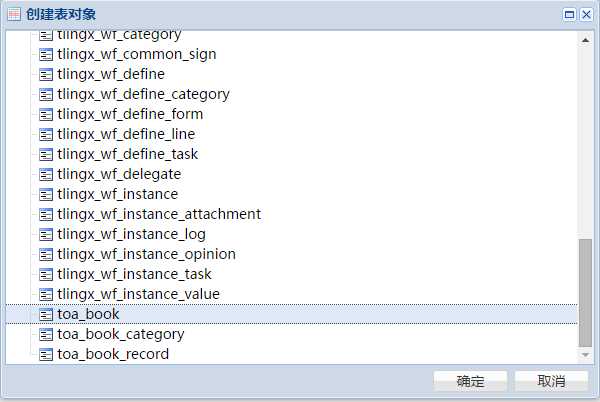The height and width of the screenshot is (402, 600).
Task: Click table icon next to tlingx_wf_define_form
Action: 46,114
